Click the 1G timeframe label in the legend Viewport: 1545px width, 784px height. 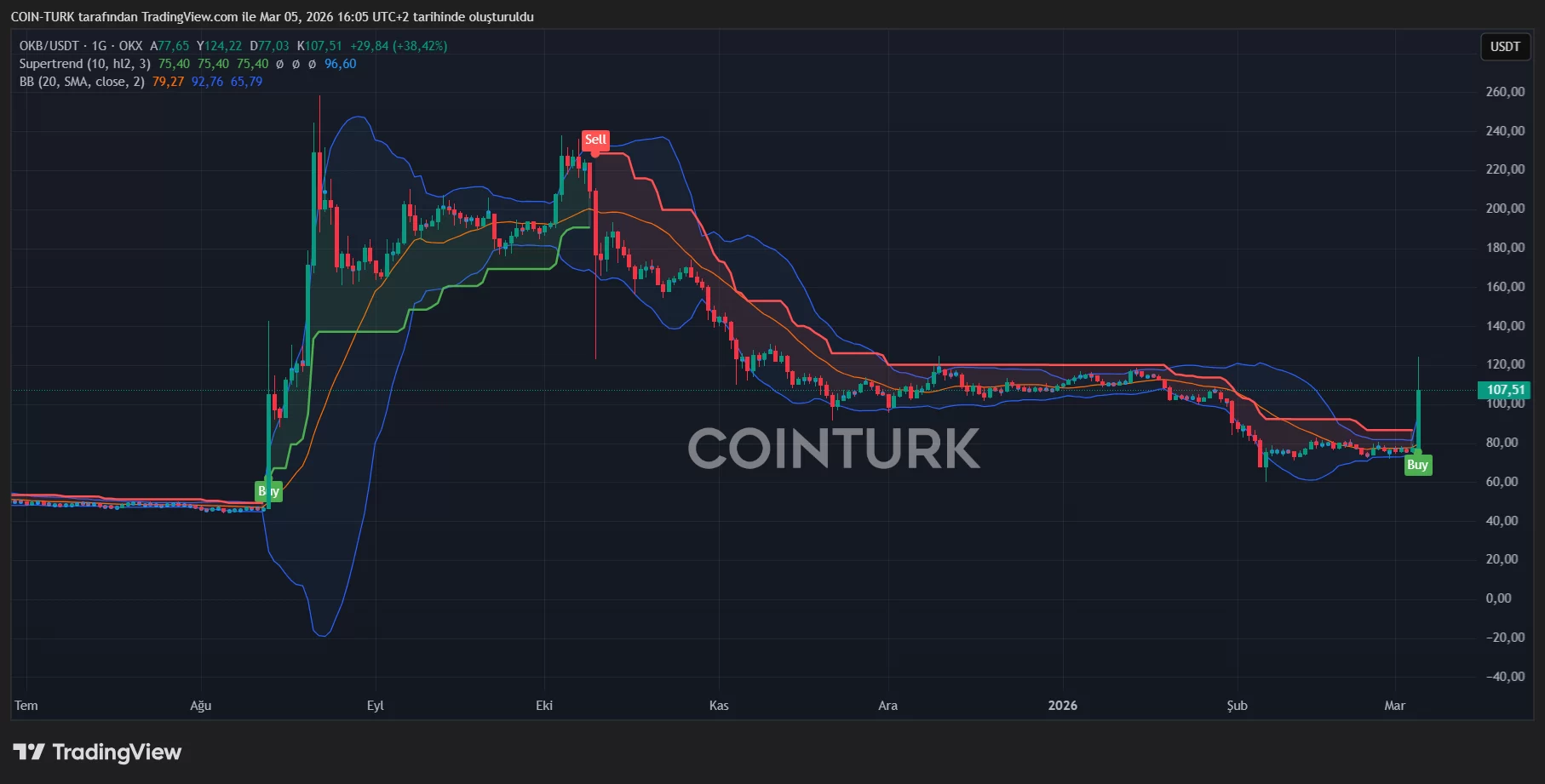point(100,46)
